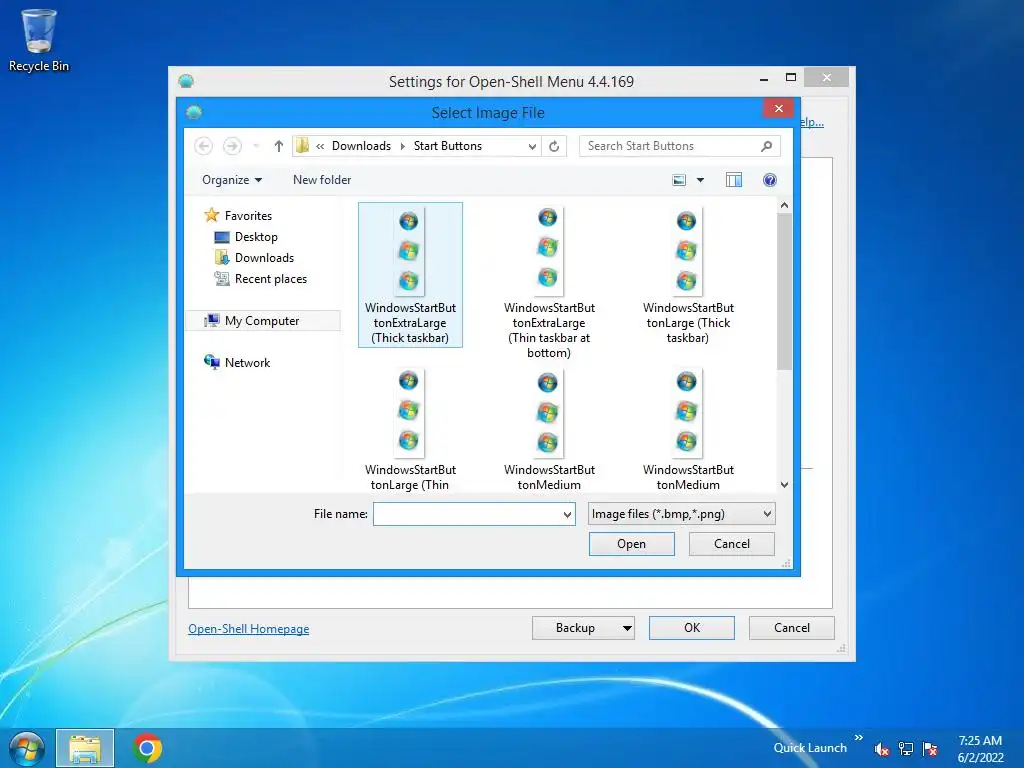The image size is (1024, 768).
Task: Click the muted volume tray icon
Action: tap(882, 749)
